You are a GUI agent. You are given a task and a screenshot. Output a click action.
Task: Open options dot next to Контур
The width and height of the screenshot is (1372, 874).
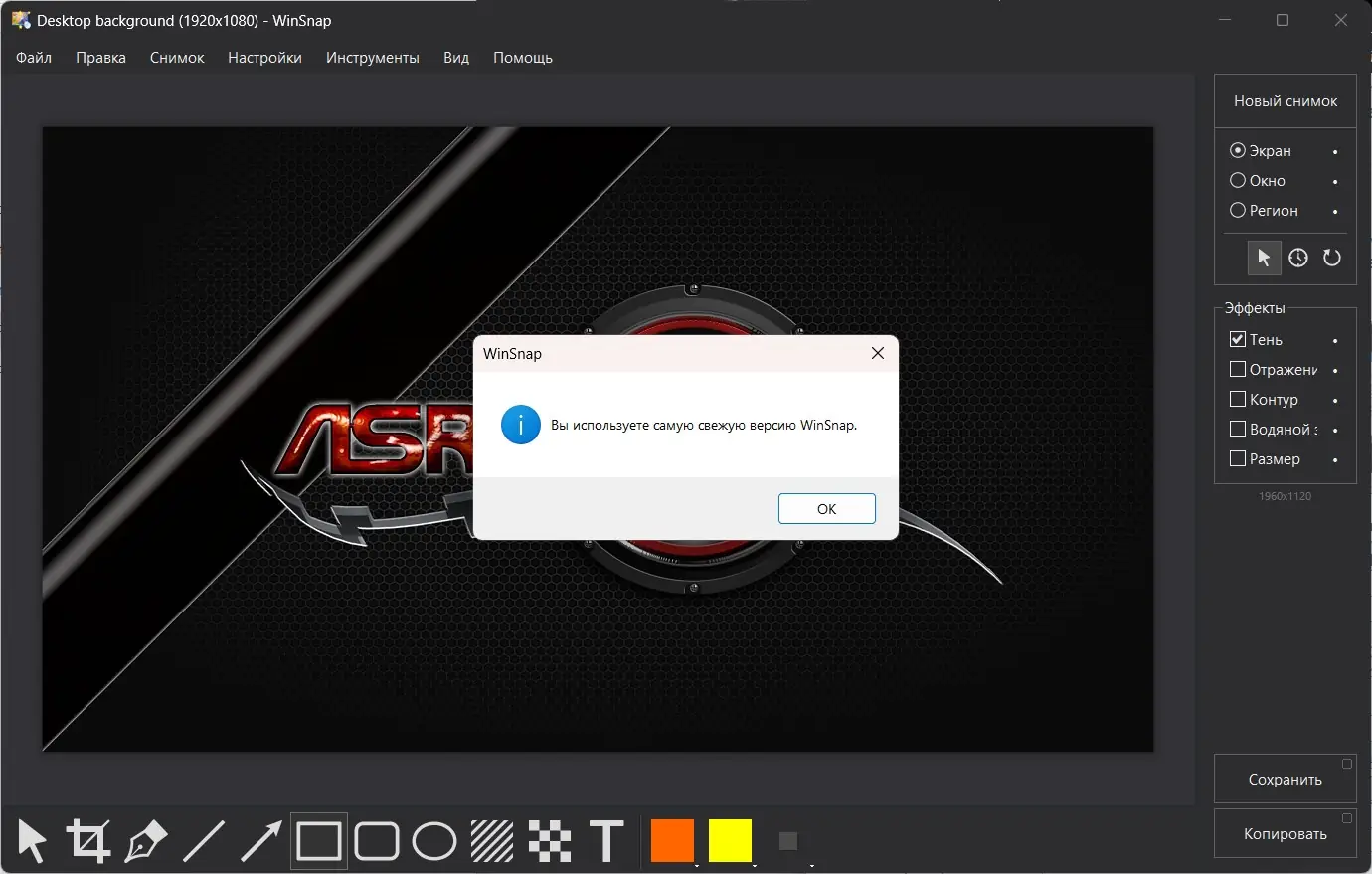tap(1335, 401)
